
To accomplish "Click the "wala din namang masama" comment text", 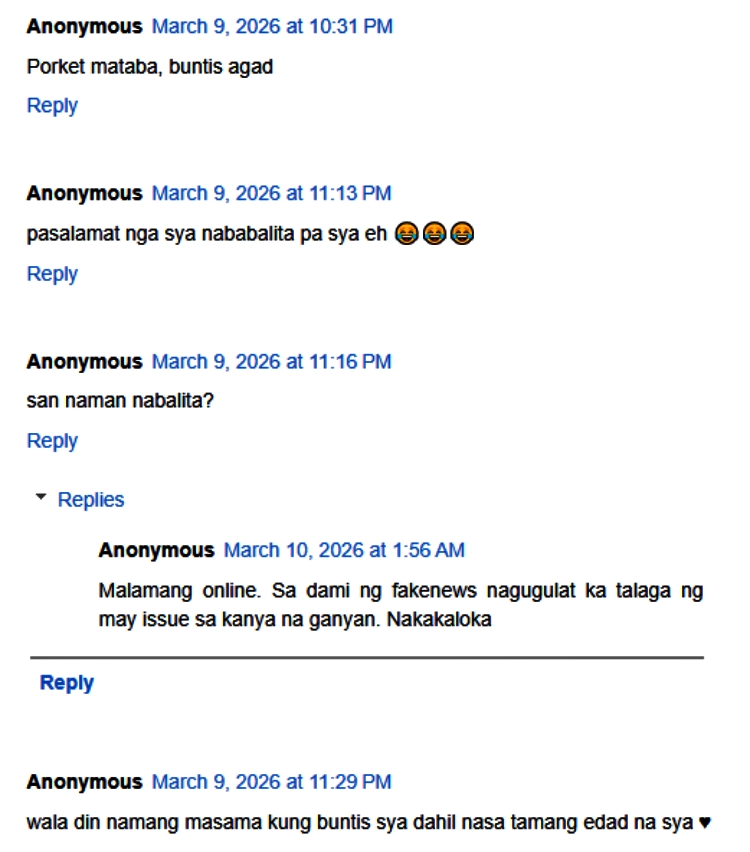I will pos(360,823).
